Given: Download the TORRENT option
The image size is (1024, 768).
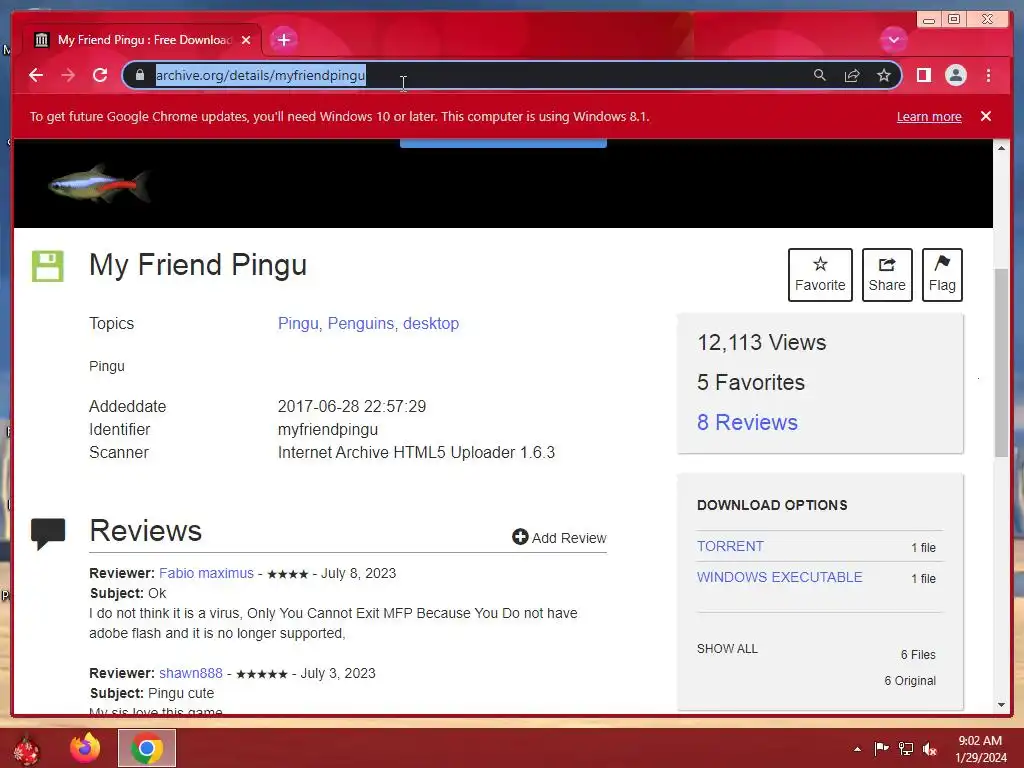Looking at the screenshot, I should 730,546.
